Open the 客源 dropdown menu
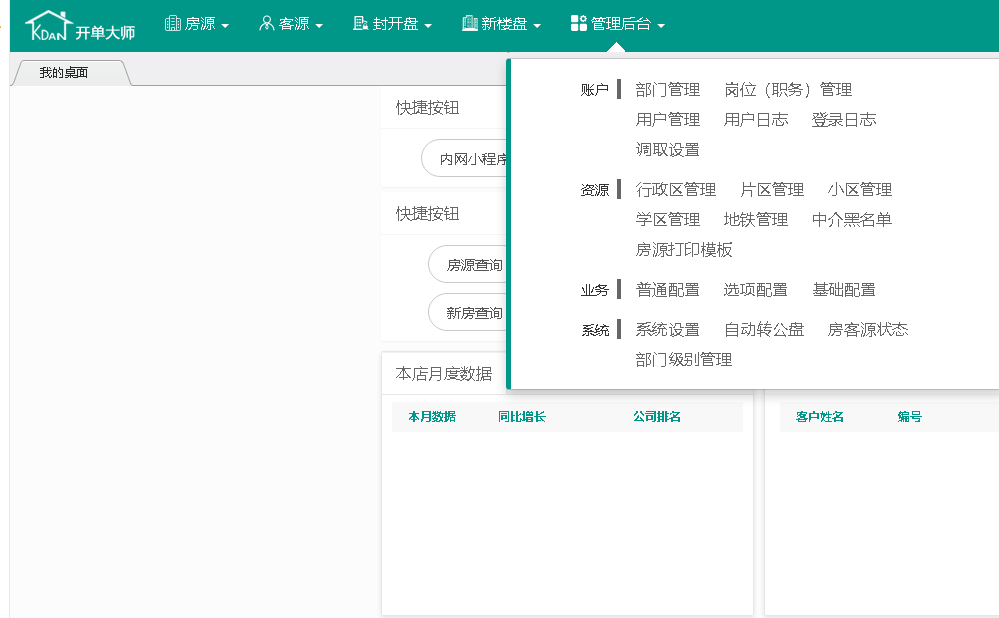The height and width of the screenshot is (618, 999). 291,25
